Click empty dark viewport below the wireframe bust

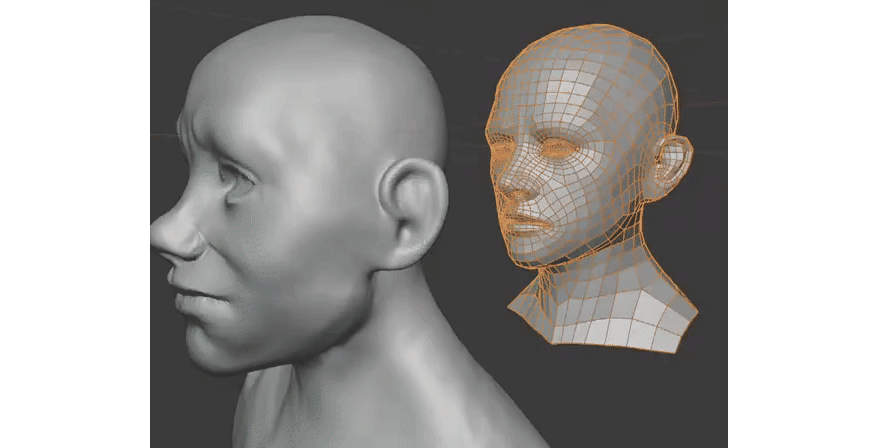(x=620, y=400)
